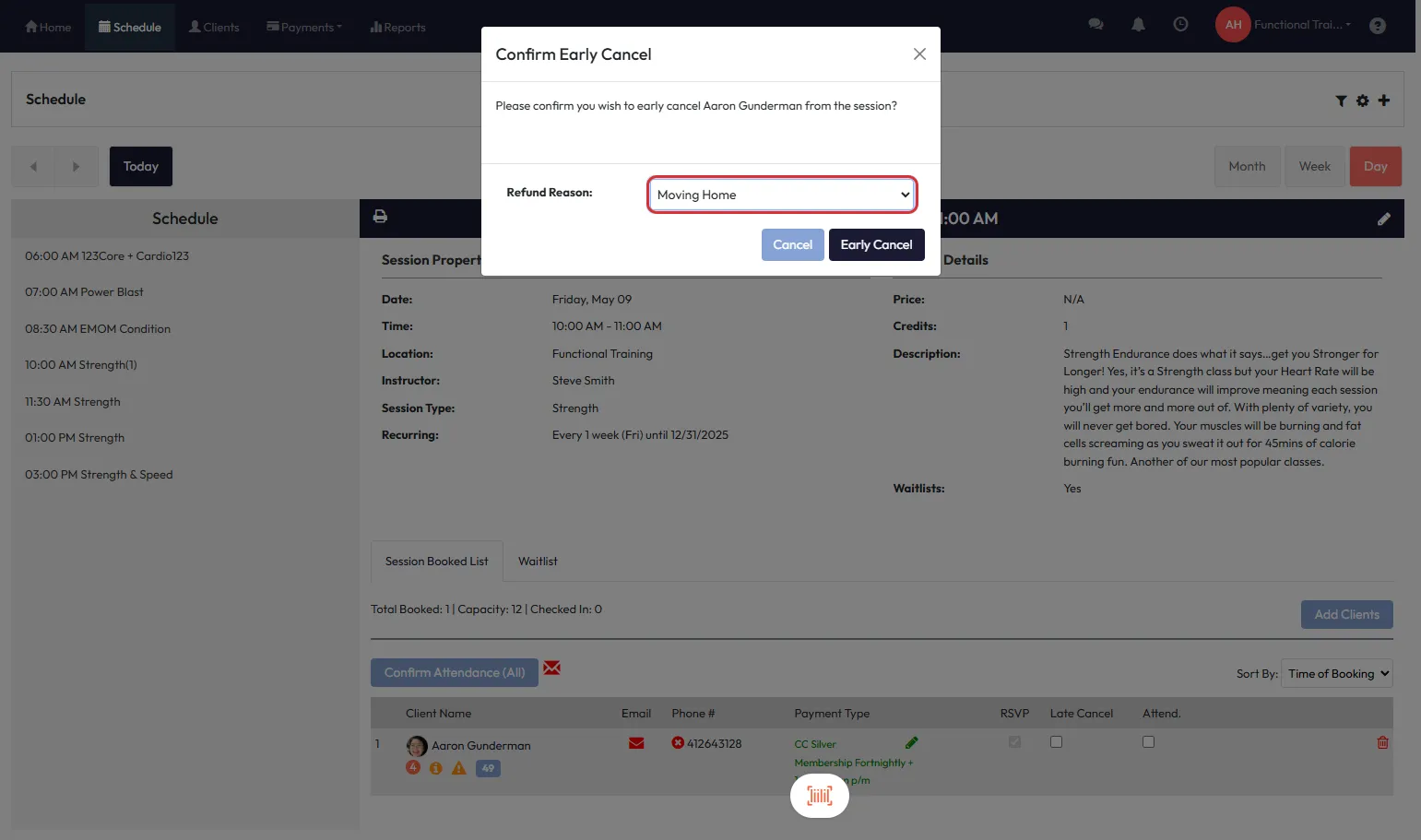Click the green pencil next to payment type
The image size is (1421, 840).
911,743
